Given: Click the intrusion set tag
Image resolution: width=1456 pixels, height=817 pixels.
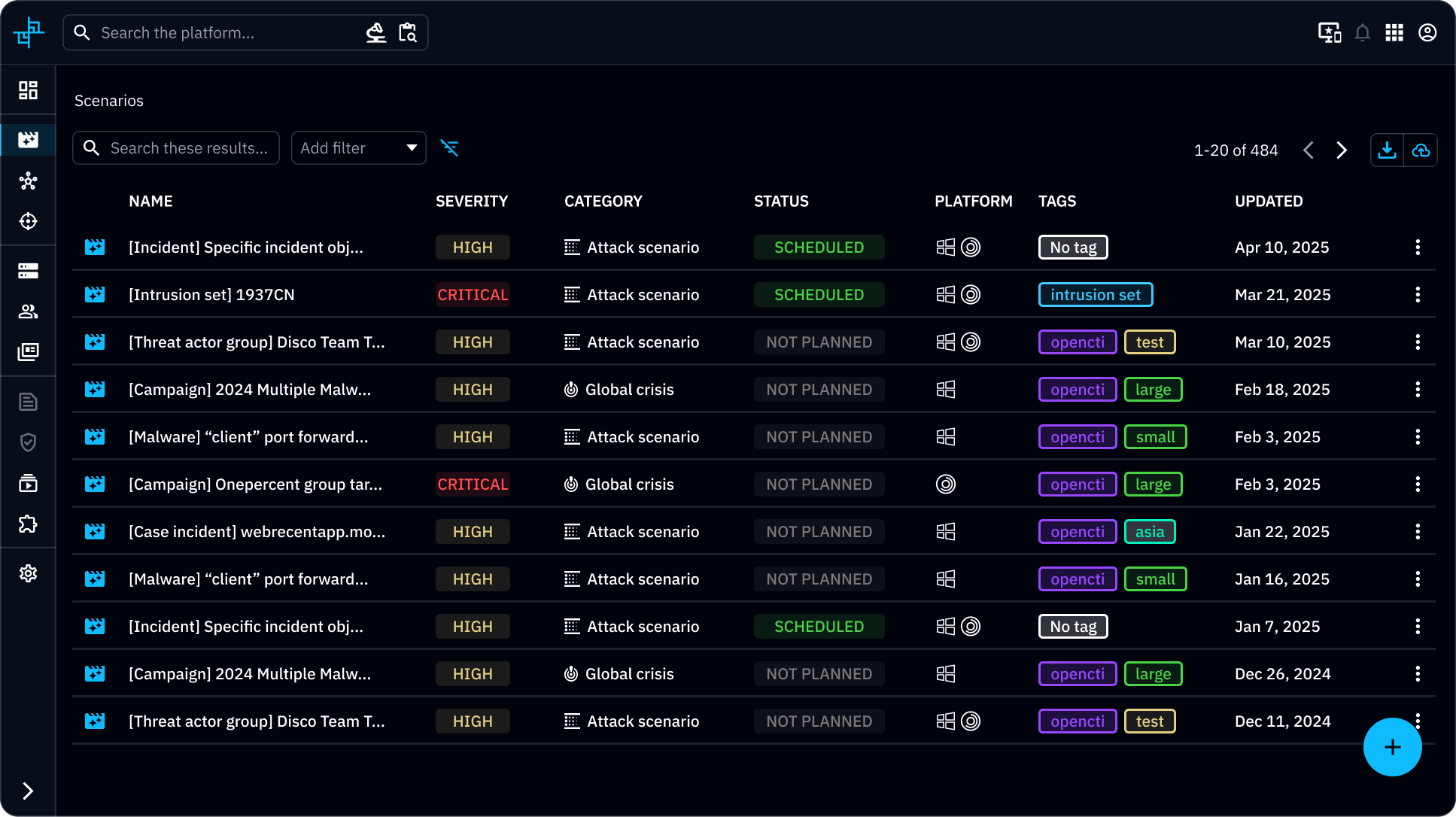Looking at the screenshot, I should [x=1095, y=295].
